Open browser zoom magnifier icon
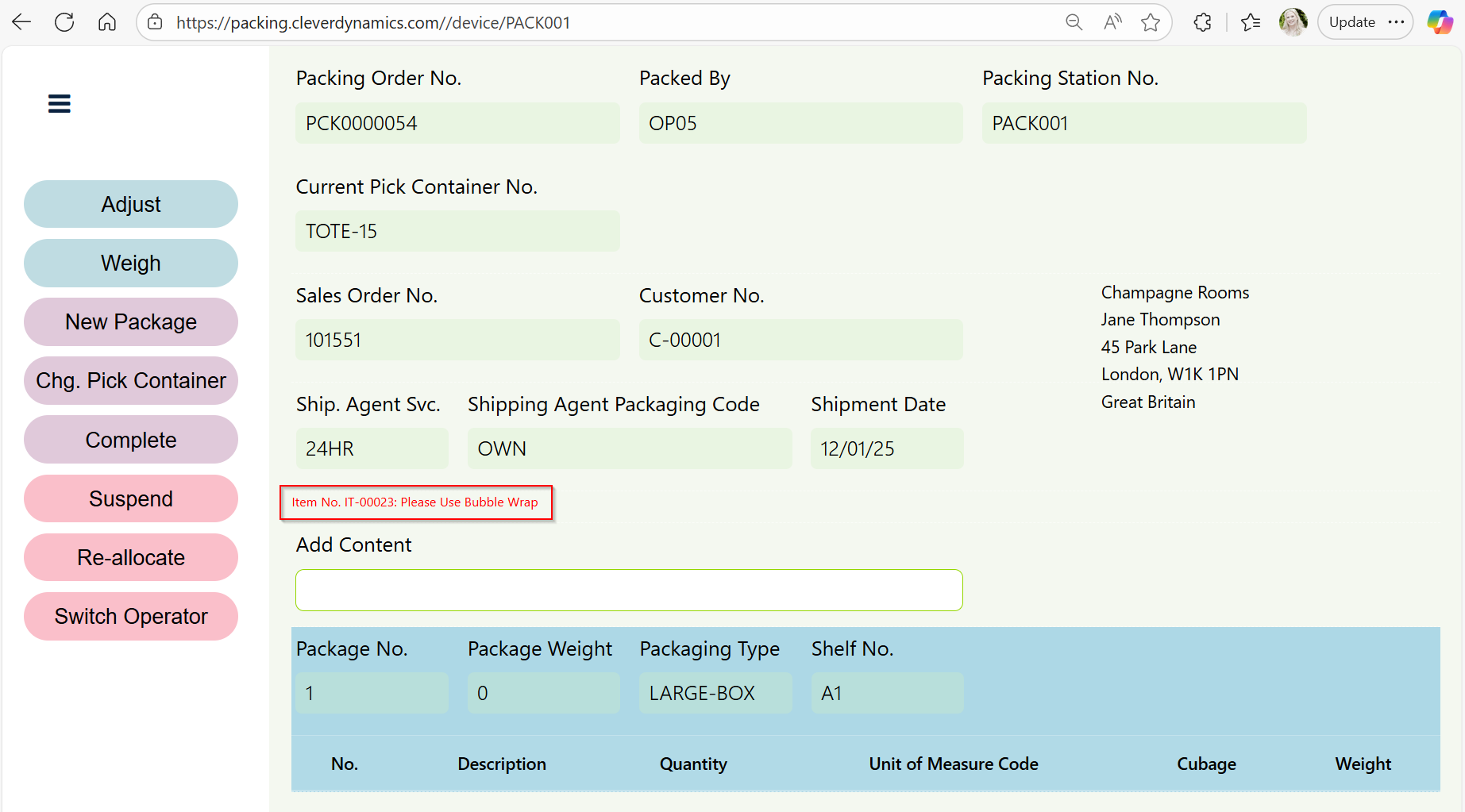The image size is (1465, 812). (1074, 22)
